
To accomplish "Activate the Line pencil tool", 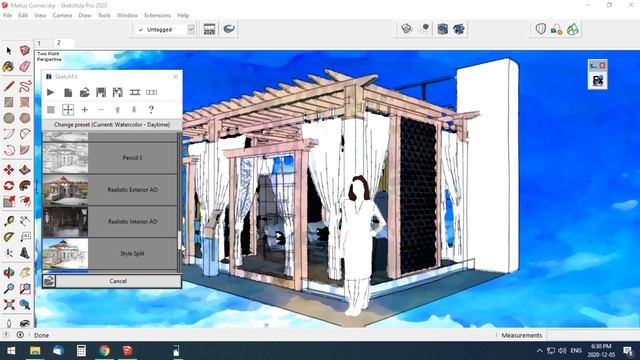I will (x=9, y=86).
